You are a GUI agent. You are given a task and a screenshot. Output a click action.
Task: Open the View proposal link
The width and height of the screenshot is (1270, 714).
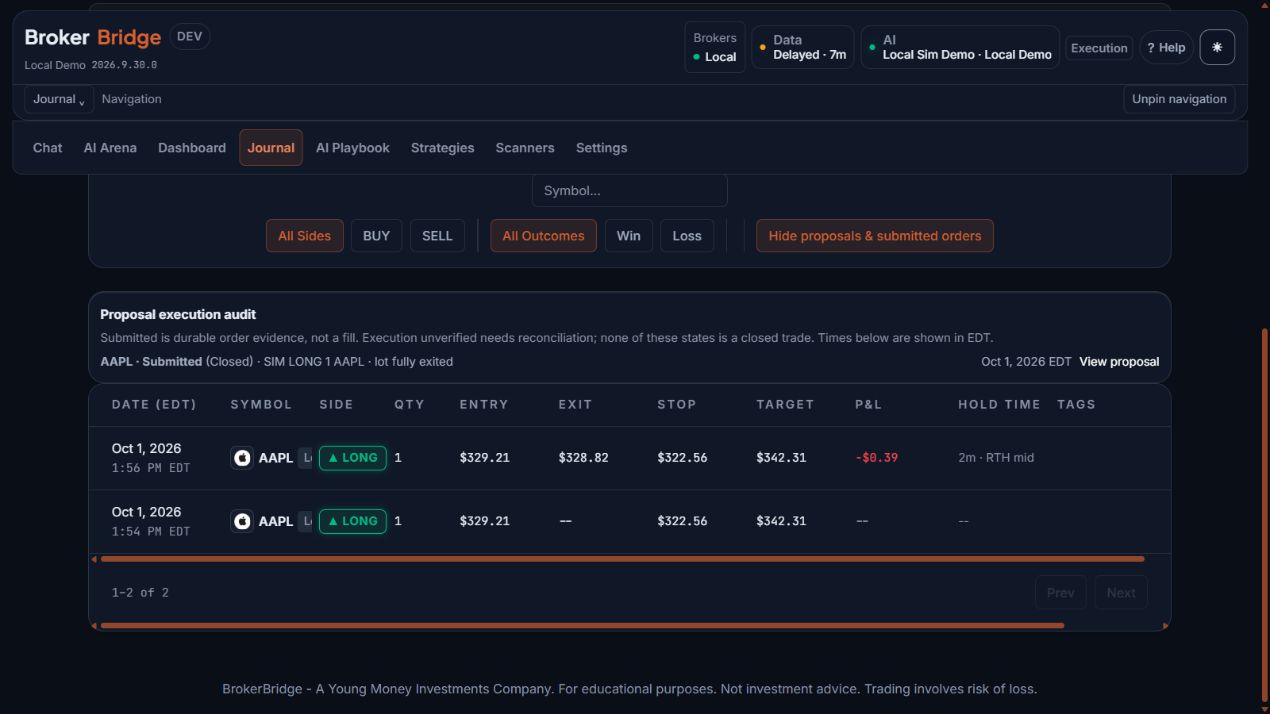[1119, 361]
